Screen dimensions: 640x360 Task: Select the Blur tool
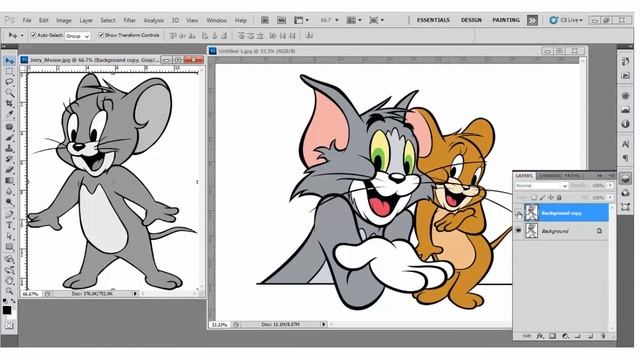pyautogui.click(x=9, y=191)
